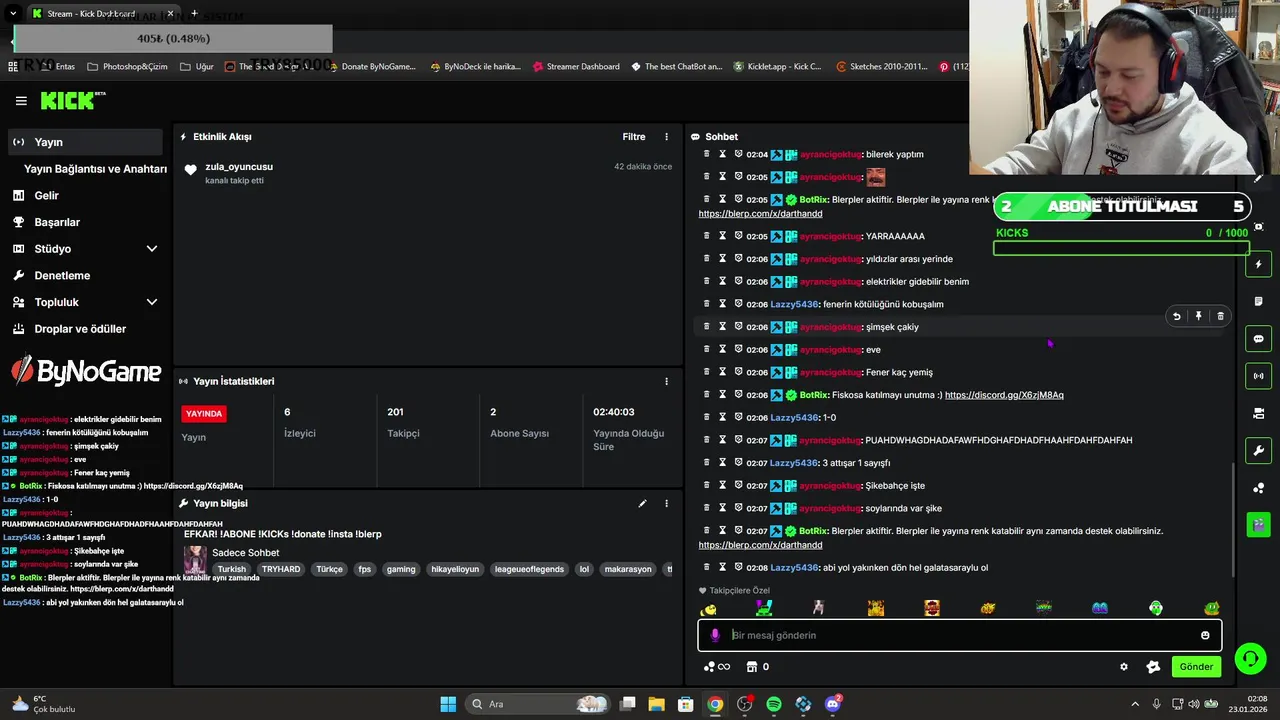
Task: Expand the Stüdyo submenu chevron
Action: pos(152,249)
